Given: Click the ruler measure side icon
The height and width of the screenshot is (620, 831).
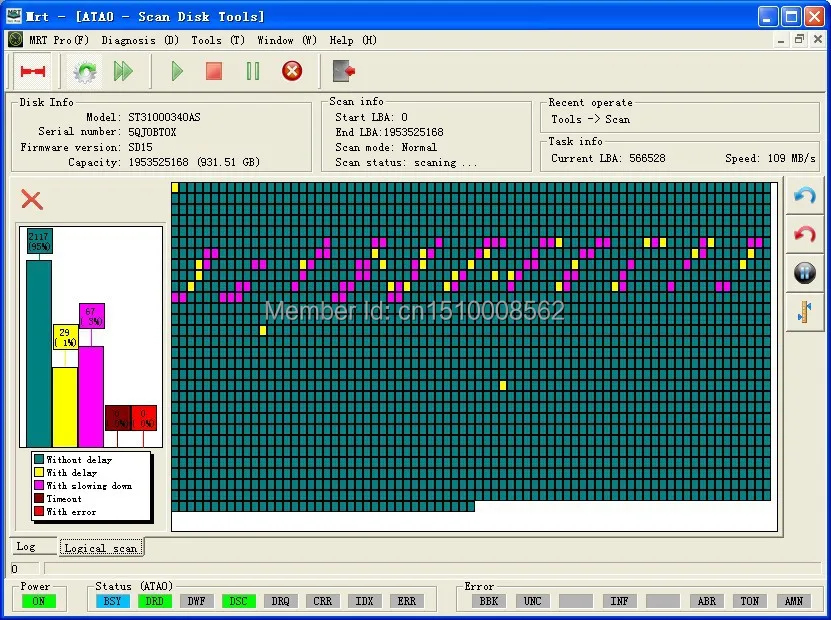Looking at the screenshot, I should (805, 312).
